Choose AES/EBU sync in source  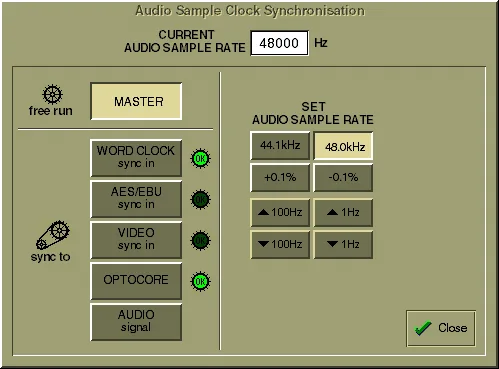[136, 199]
